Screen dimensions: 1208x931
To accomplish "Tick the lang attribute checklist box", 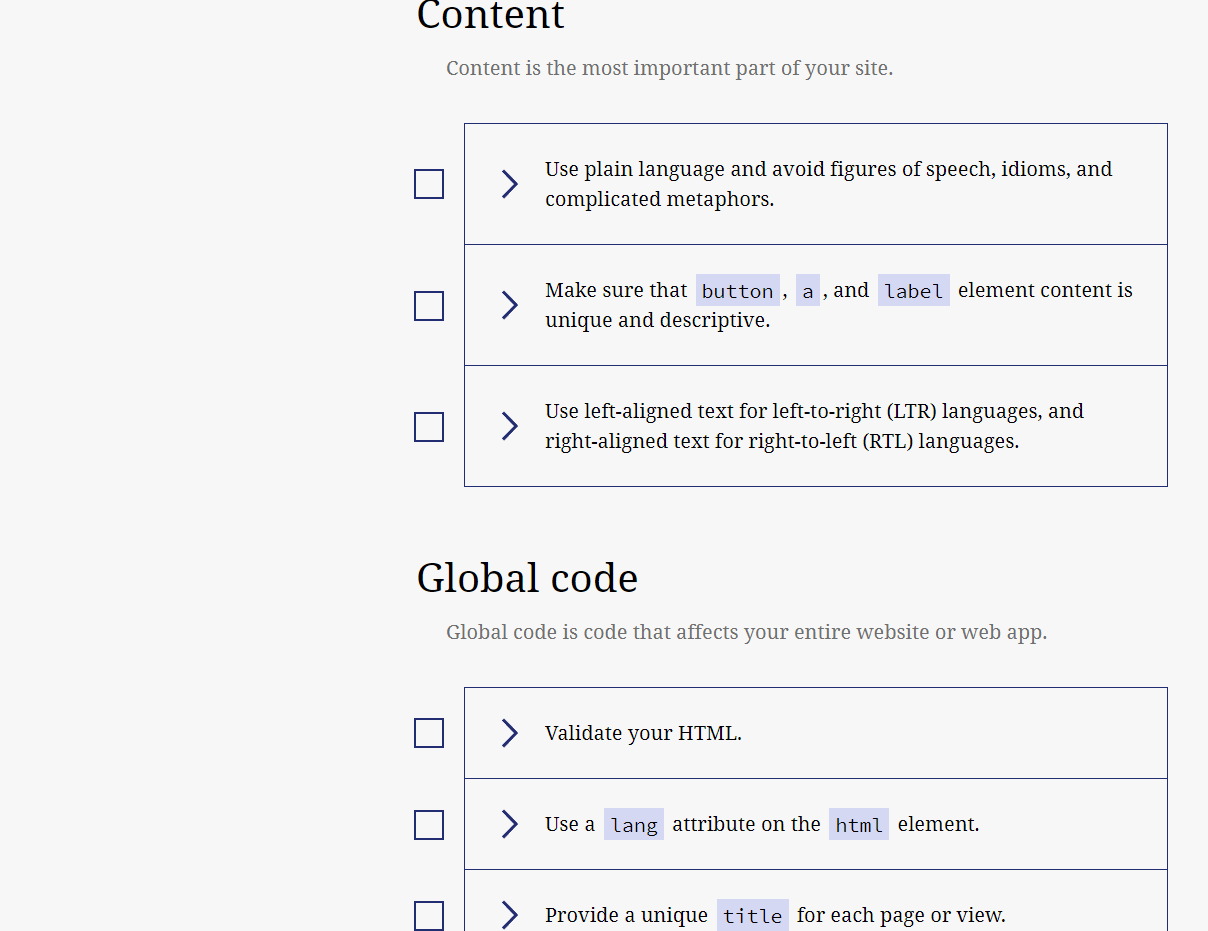I will tap(429, 825).
